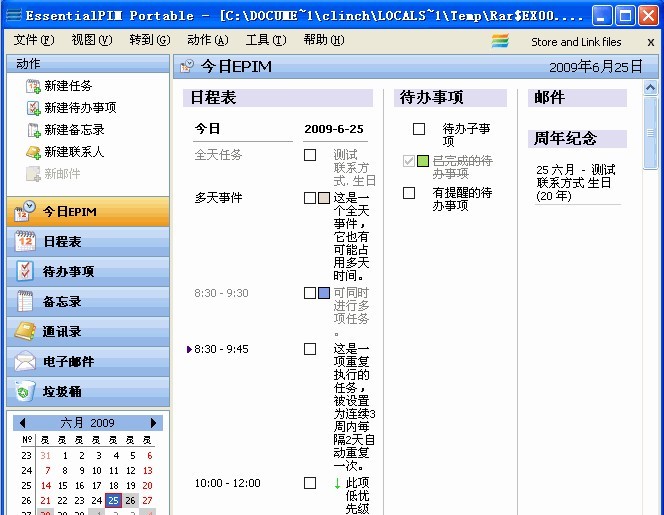The image size is (664, 515).
Task: Uncheck the 已完成的待办事项 checkbox
Action: 408,161
